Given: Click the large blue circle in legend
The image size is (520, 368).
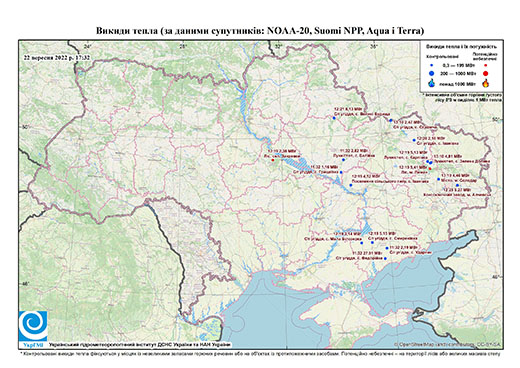Looking at the screenshot, I should point(431,73).
